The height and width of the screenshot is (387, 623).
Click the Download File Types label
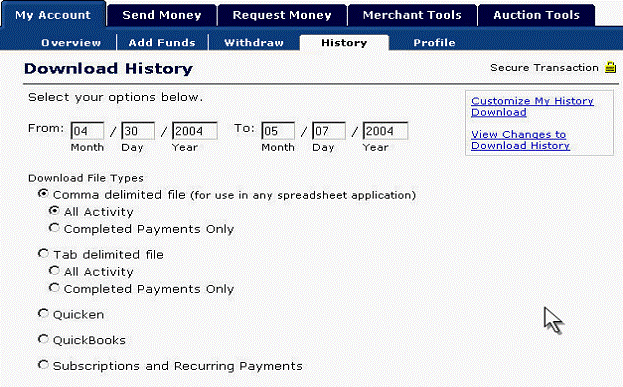point(86,178)
